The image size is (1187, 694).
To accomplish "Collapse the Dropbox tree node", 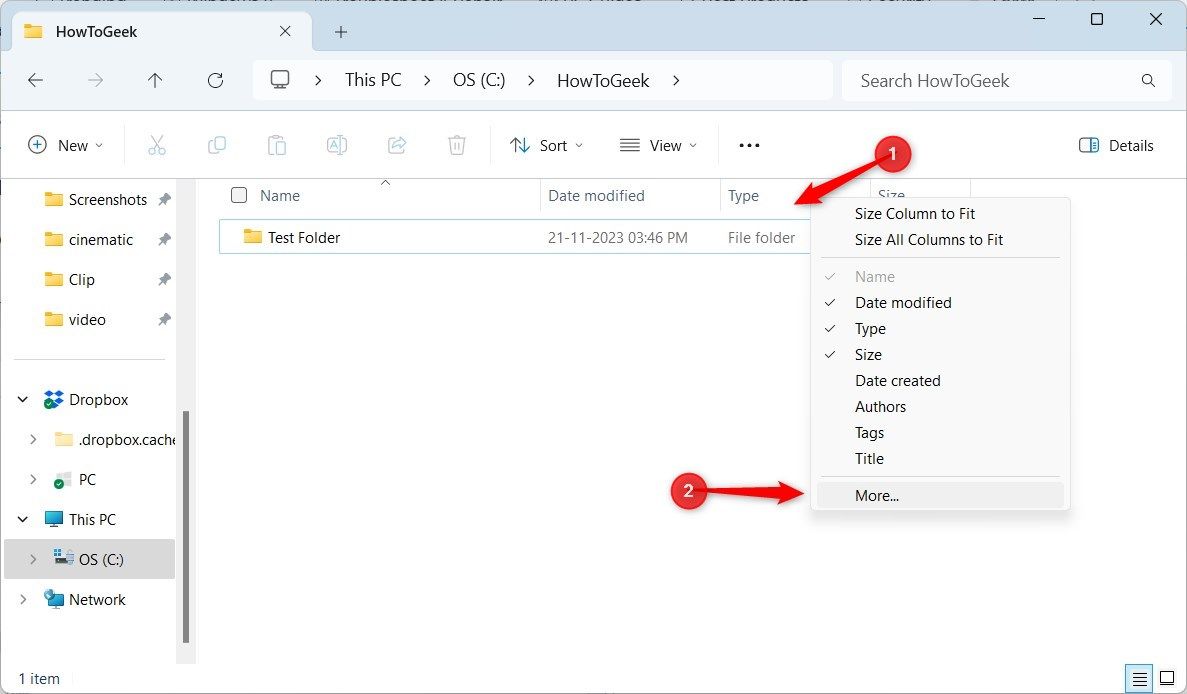I will [23, 399].
